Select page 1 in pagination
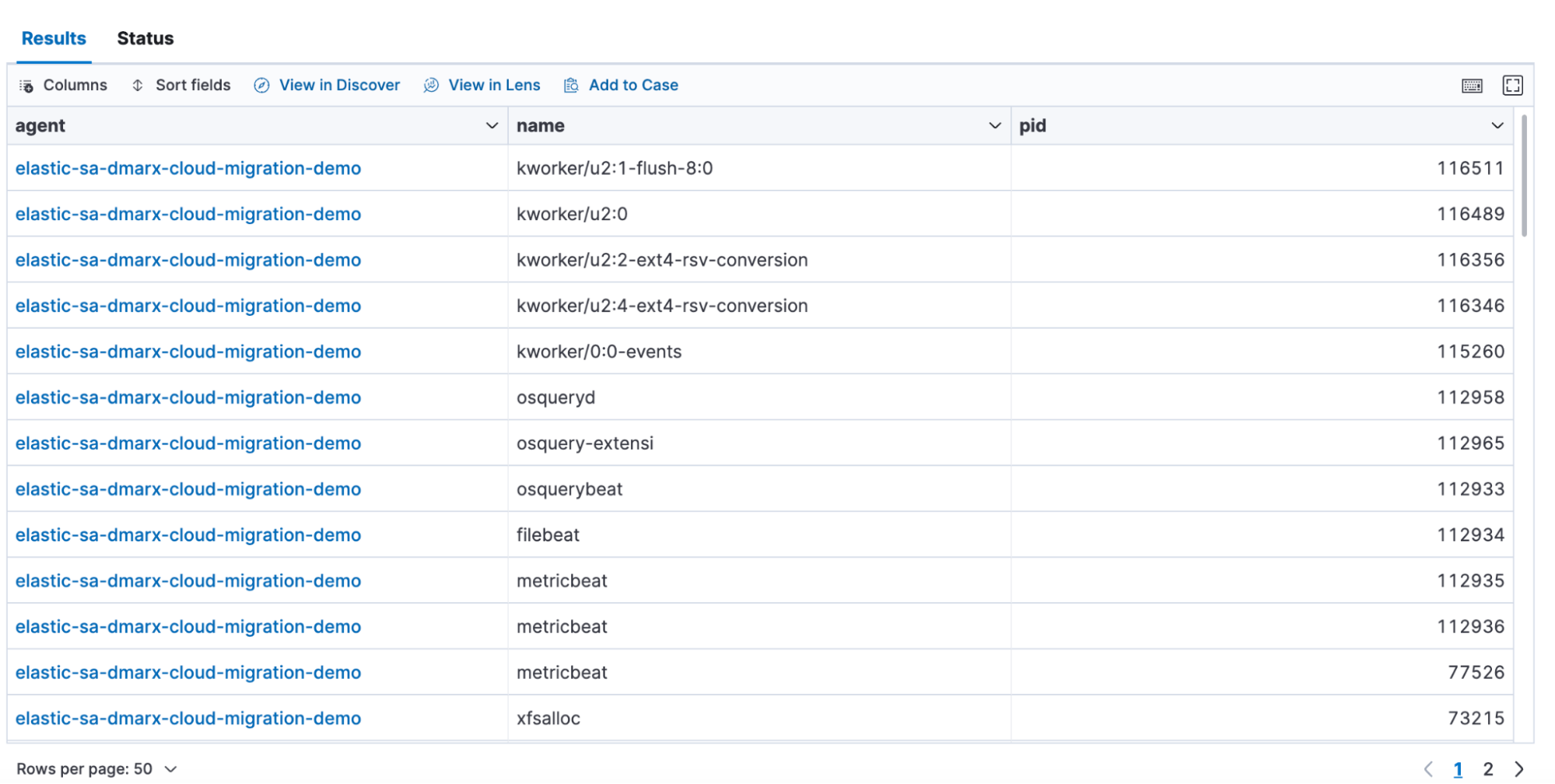Viewport: 1555px width, 784px height. point(1458,769)
